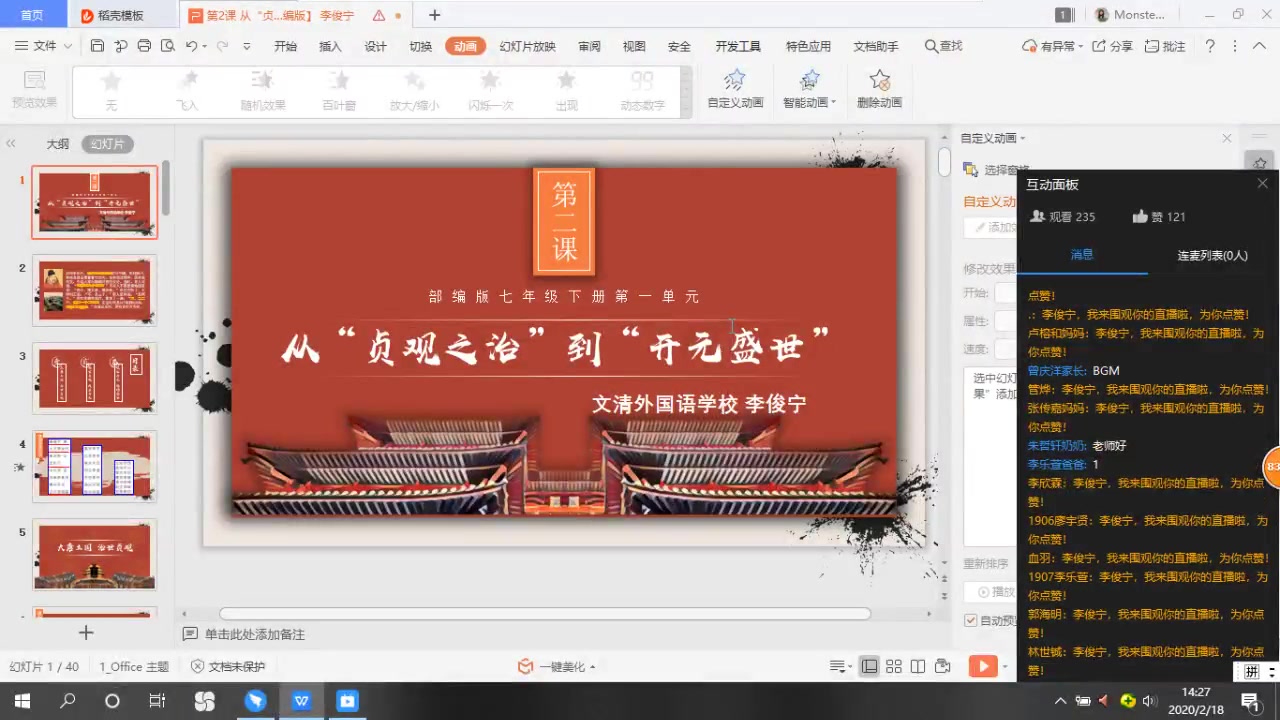Viewport: 1280px width, 720px height.
Task: Open the 设计 ribbon tab
Action: pyautogui.click(x=375, y=46)
